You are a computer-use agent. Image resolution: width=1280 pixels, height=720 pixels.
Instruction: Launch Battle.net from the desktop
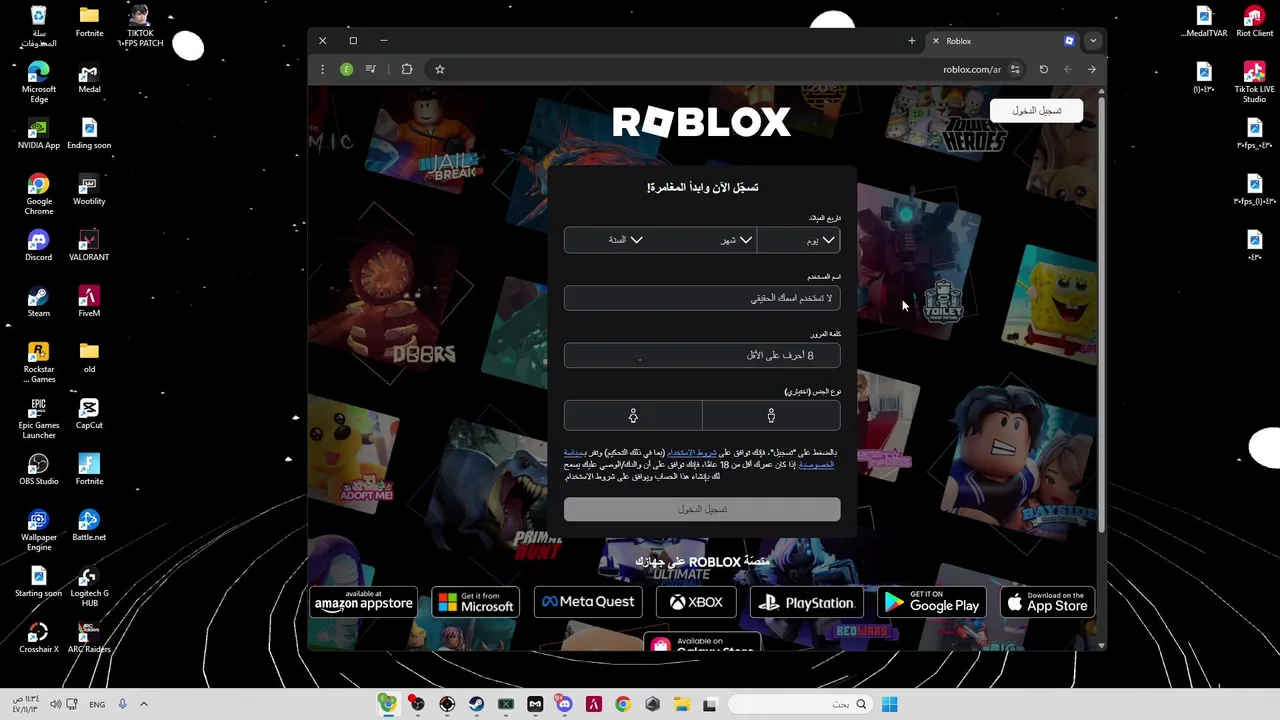pyautogui.click(x=89, y=527)
